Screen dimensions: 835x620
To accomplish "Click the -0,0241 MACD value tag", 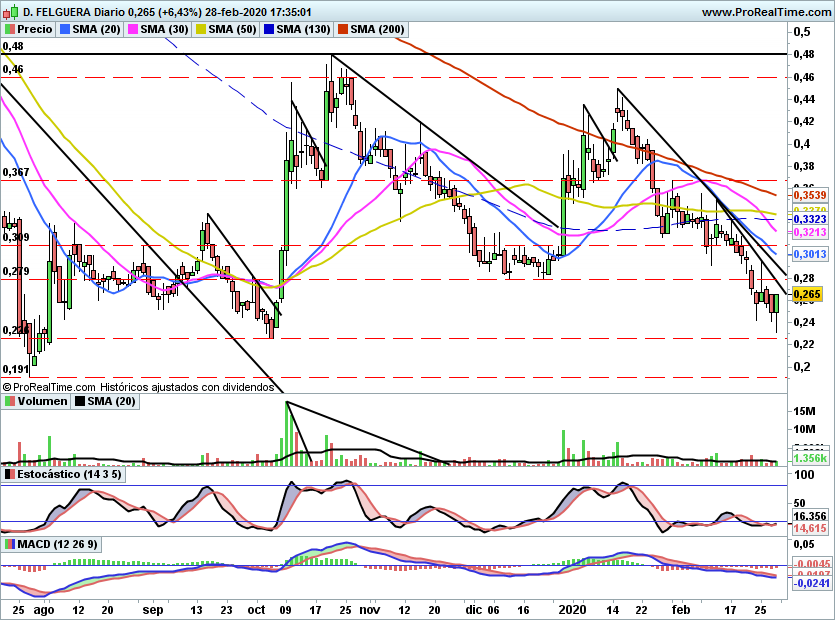I will click(809, 583).
